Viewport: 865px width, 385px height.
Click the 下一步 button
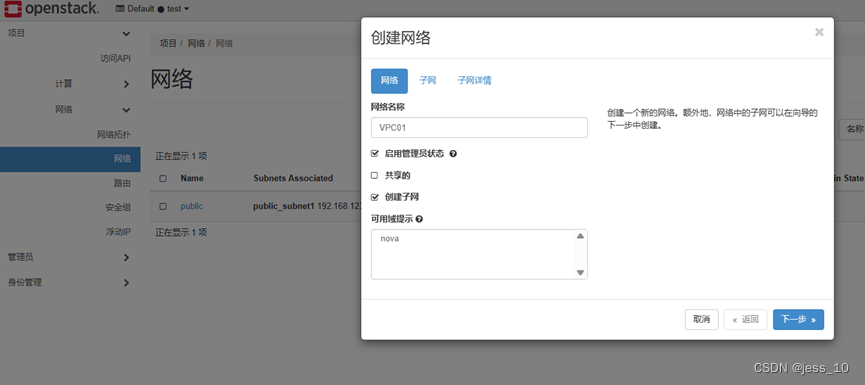[x=798, y=319]
